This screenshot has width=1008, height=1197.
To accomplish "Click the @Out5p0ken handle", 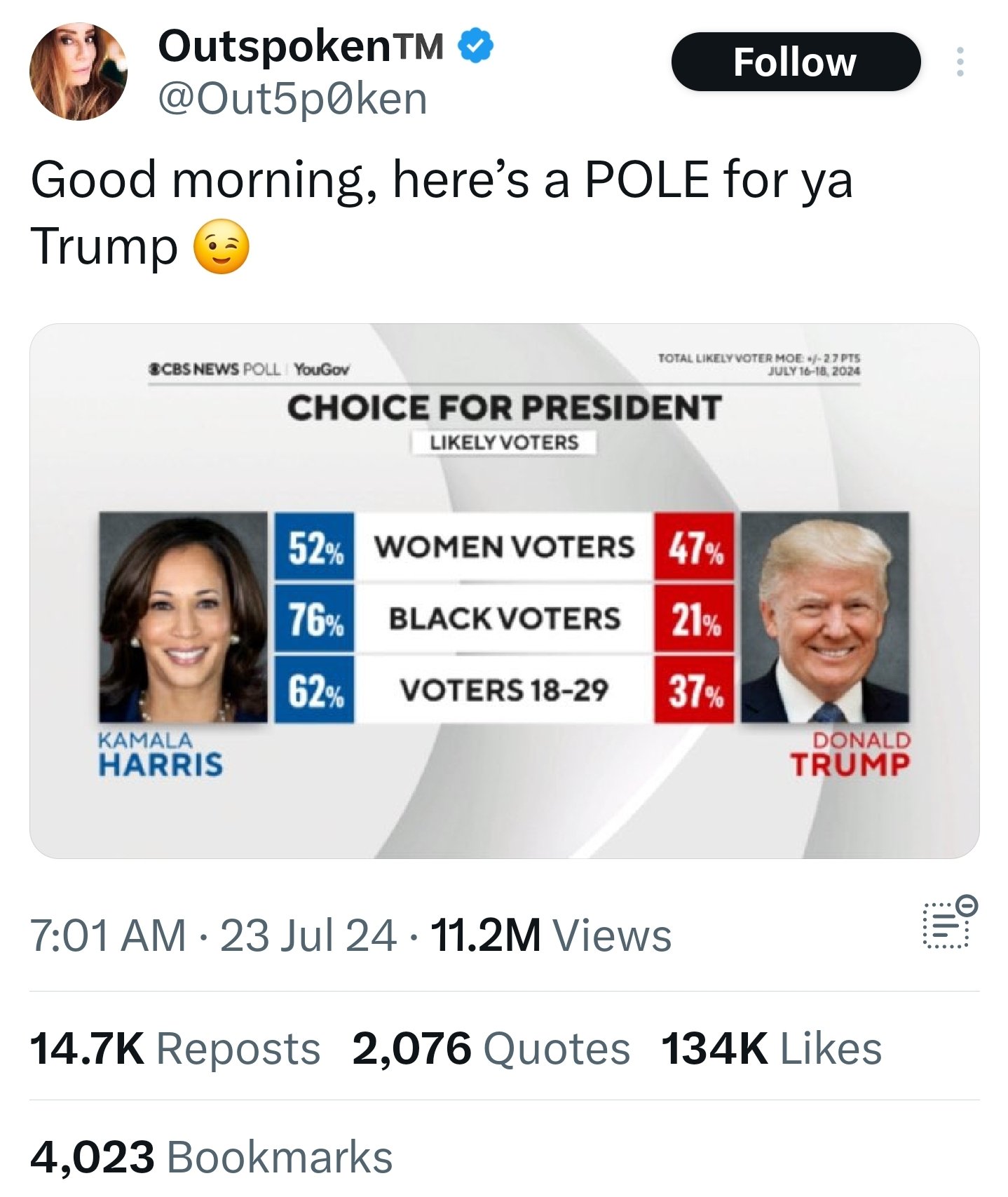I will [x=292, y=99].
